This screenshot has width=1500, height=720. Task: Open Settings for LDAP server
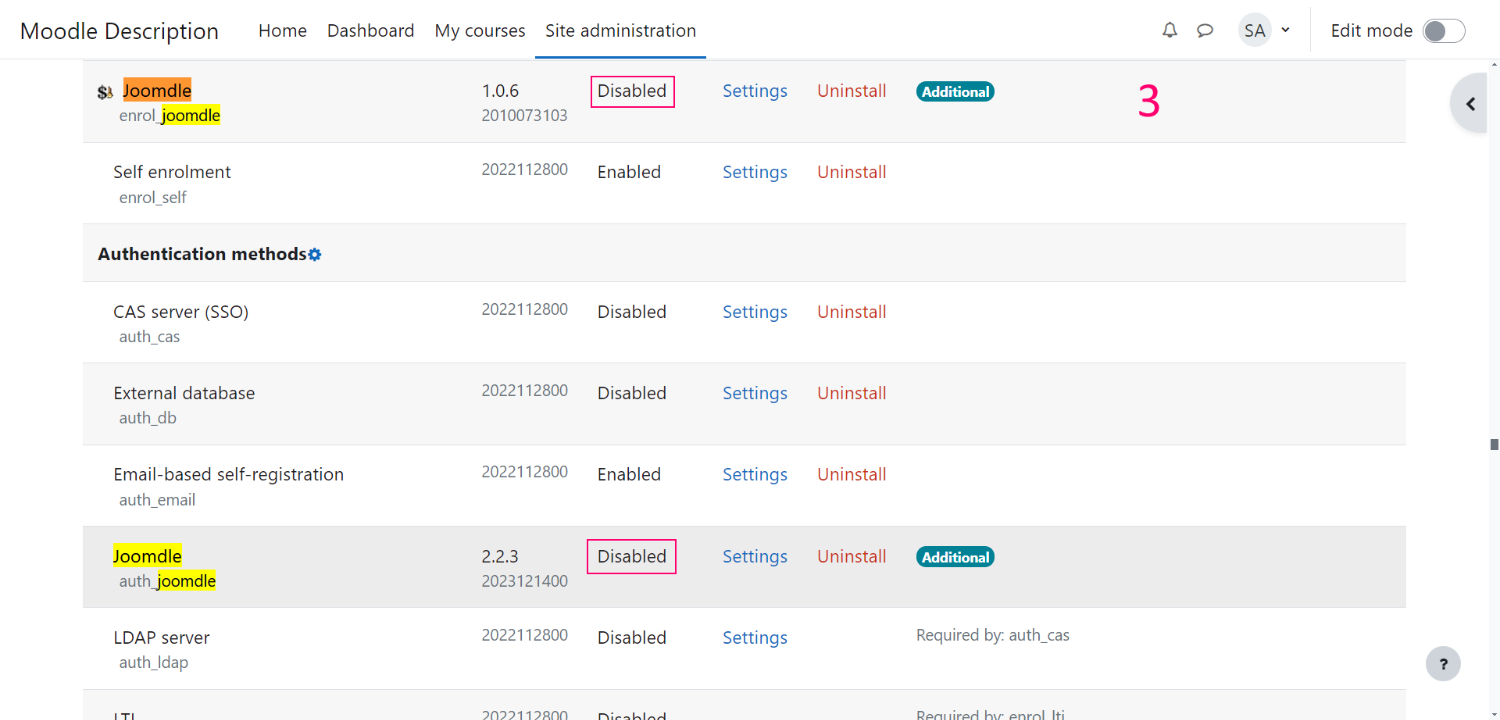(755, 638)
